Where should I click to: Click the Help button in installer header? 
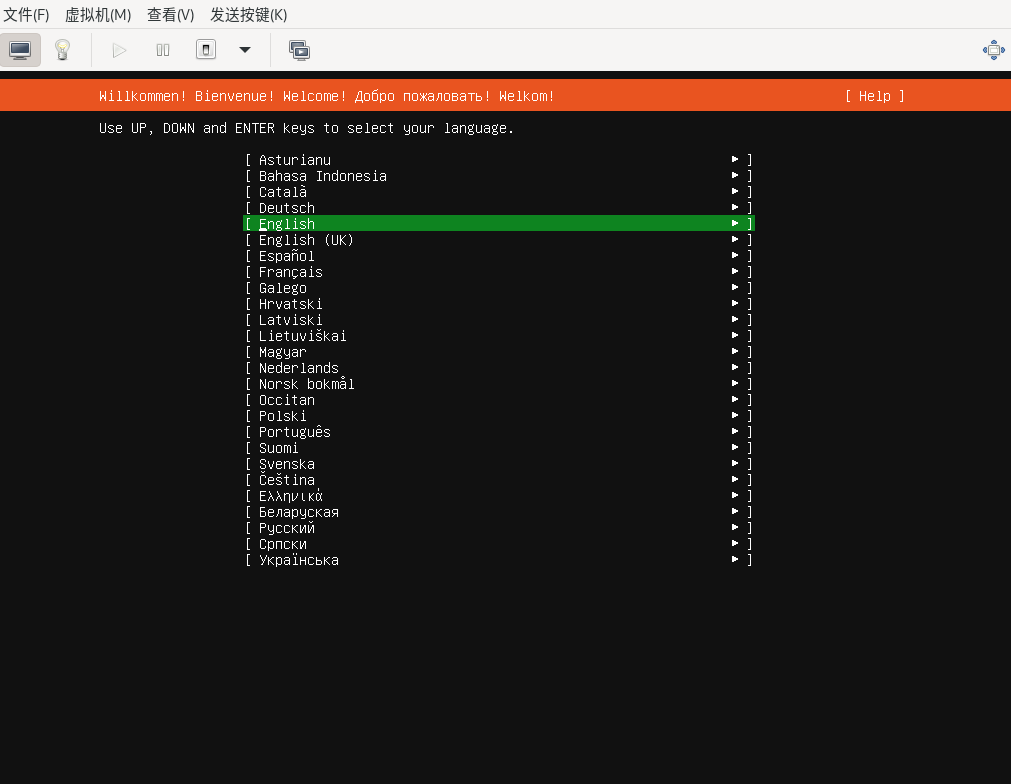(874, 96)
